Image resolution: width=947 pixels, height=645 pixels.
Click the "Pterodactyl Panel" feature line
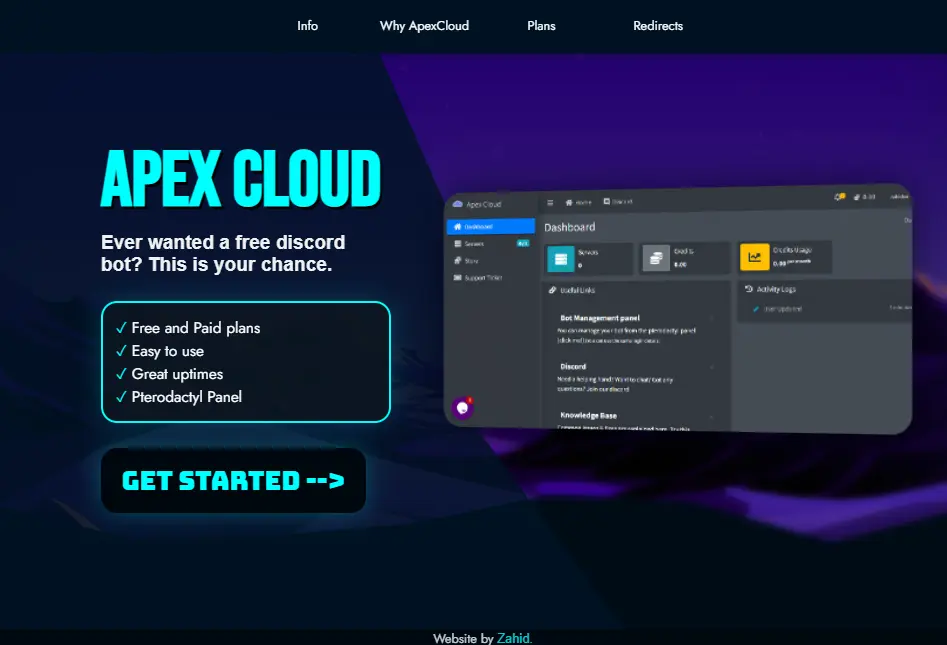coord(186,397)
